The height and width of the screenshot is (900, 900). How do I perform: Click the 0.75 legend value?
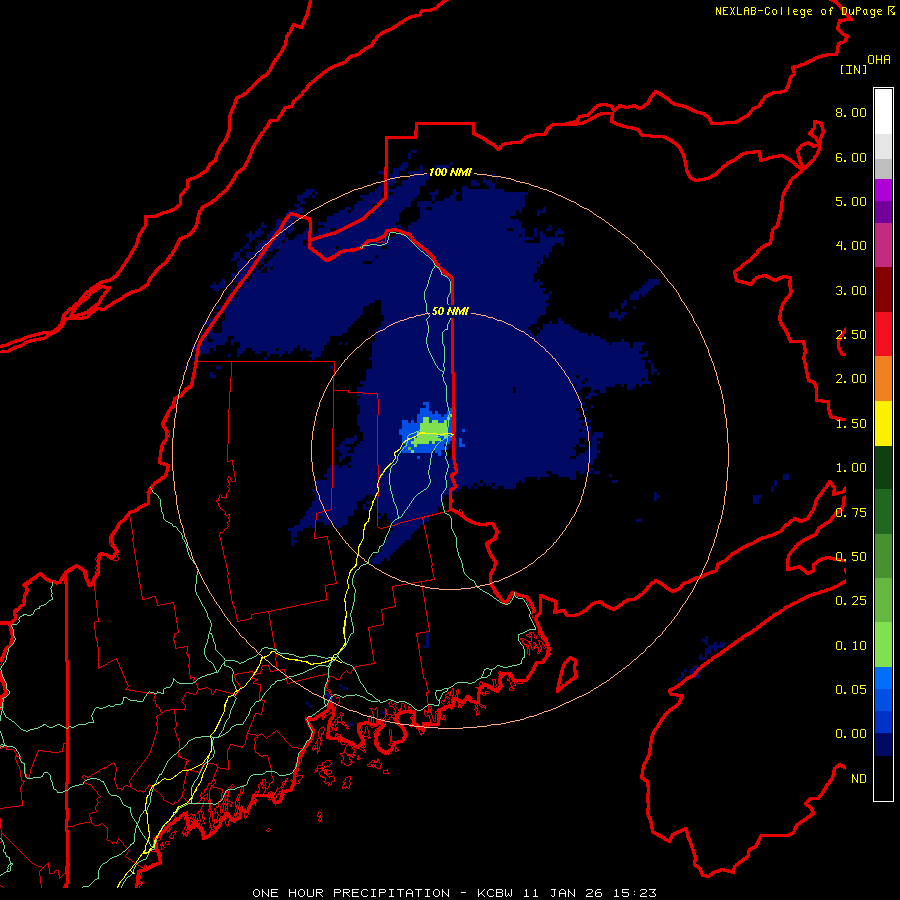point(851,513)
